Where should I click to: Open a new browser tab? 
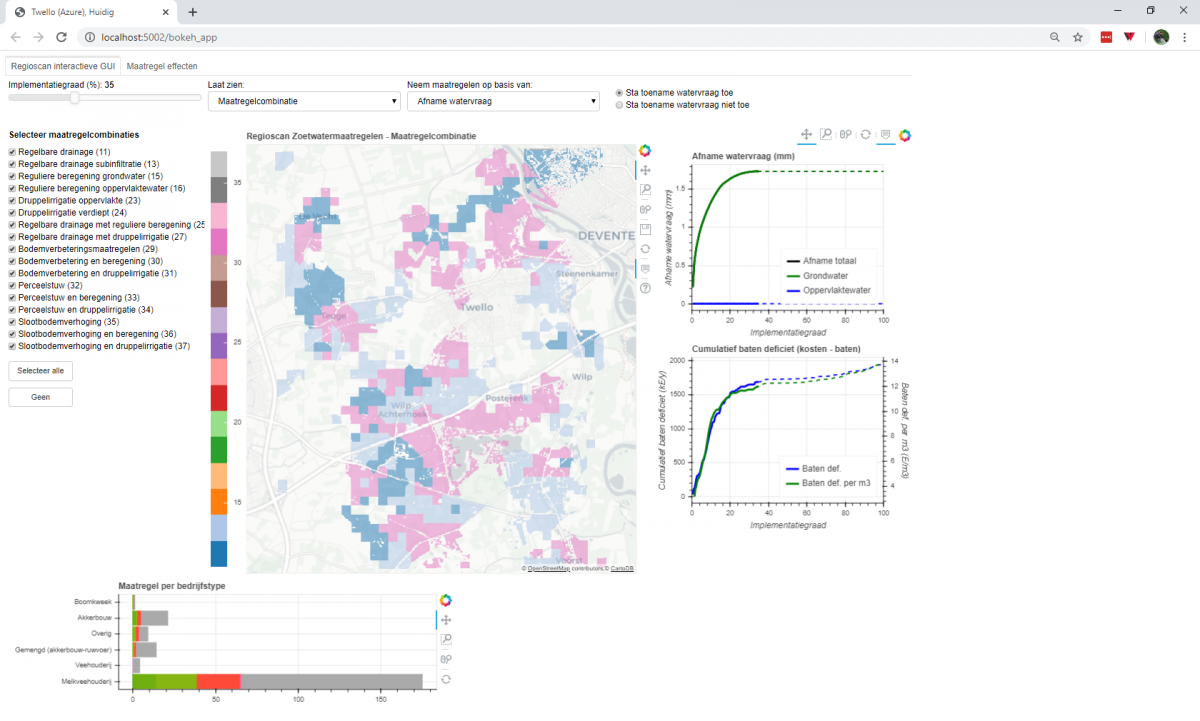[193, 11]
